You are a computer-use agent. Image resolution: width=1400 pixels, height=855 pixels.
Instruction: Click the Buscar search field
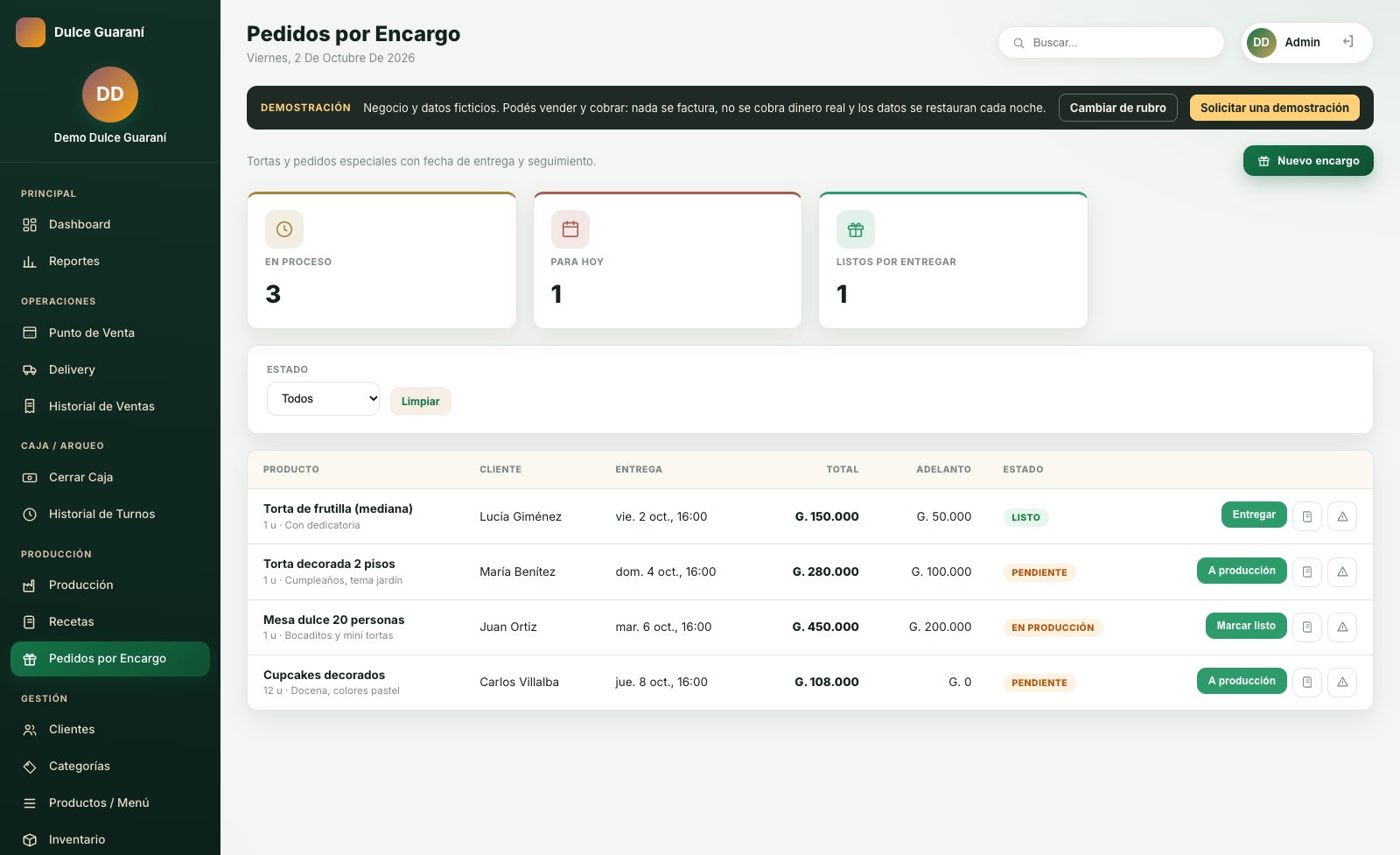tap(1111, 42)
